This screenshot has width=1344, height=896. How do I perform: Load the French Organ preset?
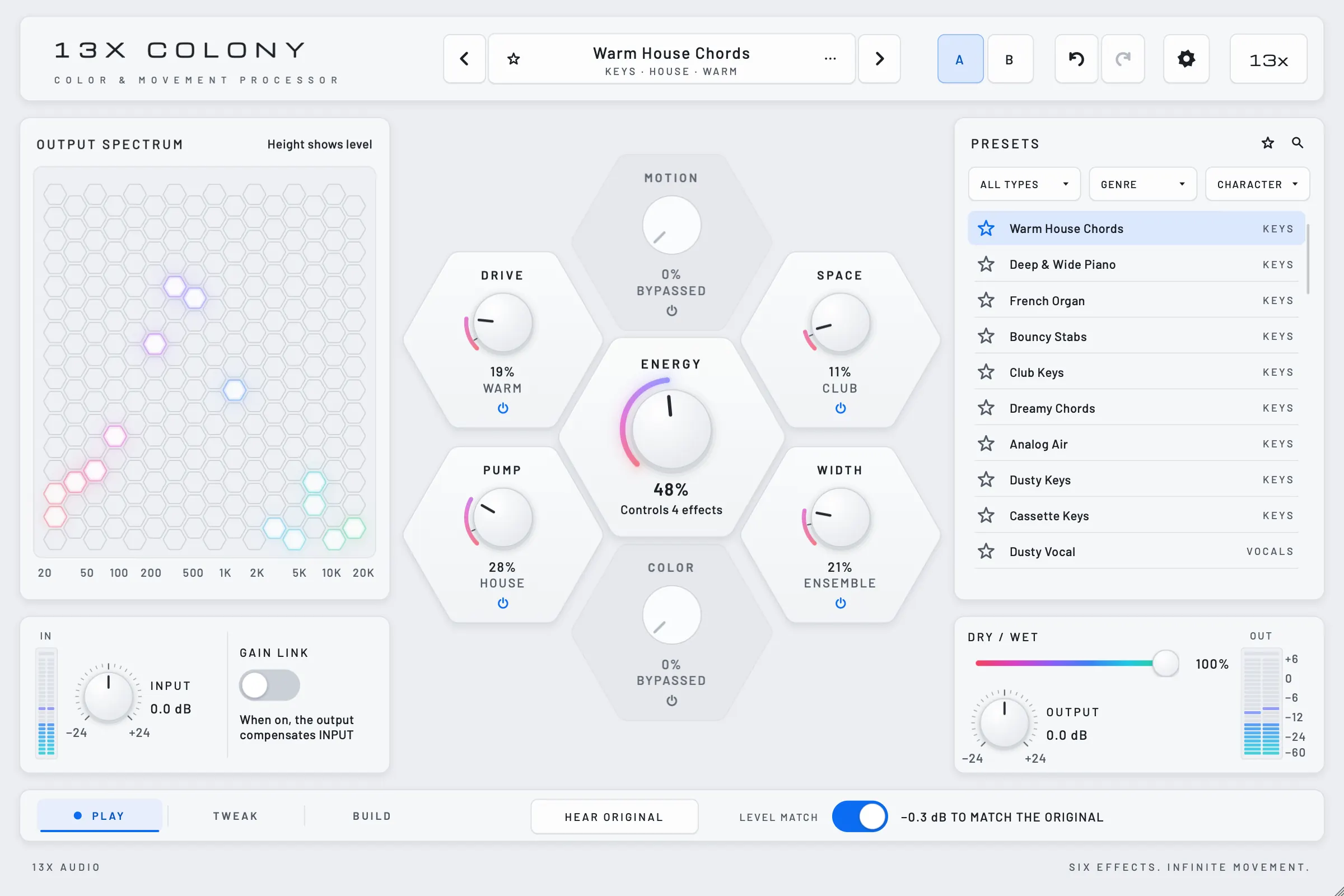[1136, 300]
